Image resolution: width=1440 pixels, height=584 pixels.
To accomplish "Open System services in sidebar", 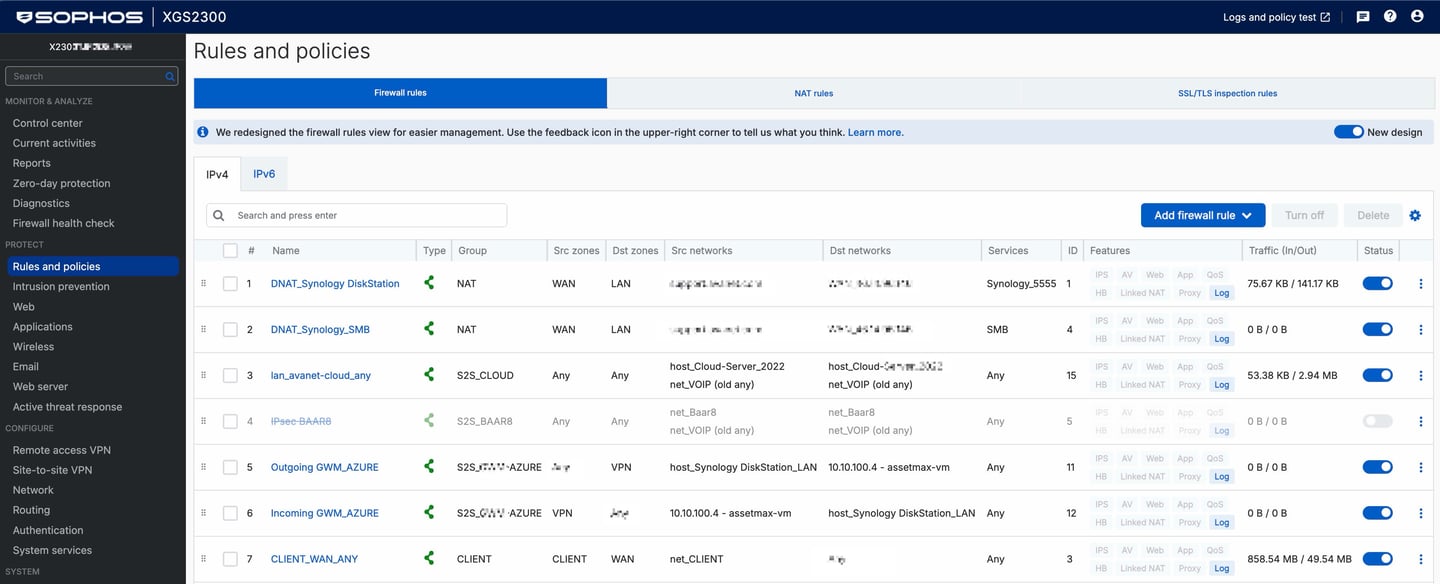I will pos(52,550).
